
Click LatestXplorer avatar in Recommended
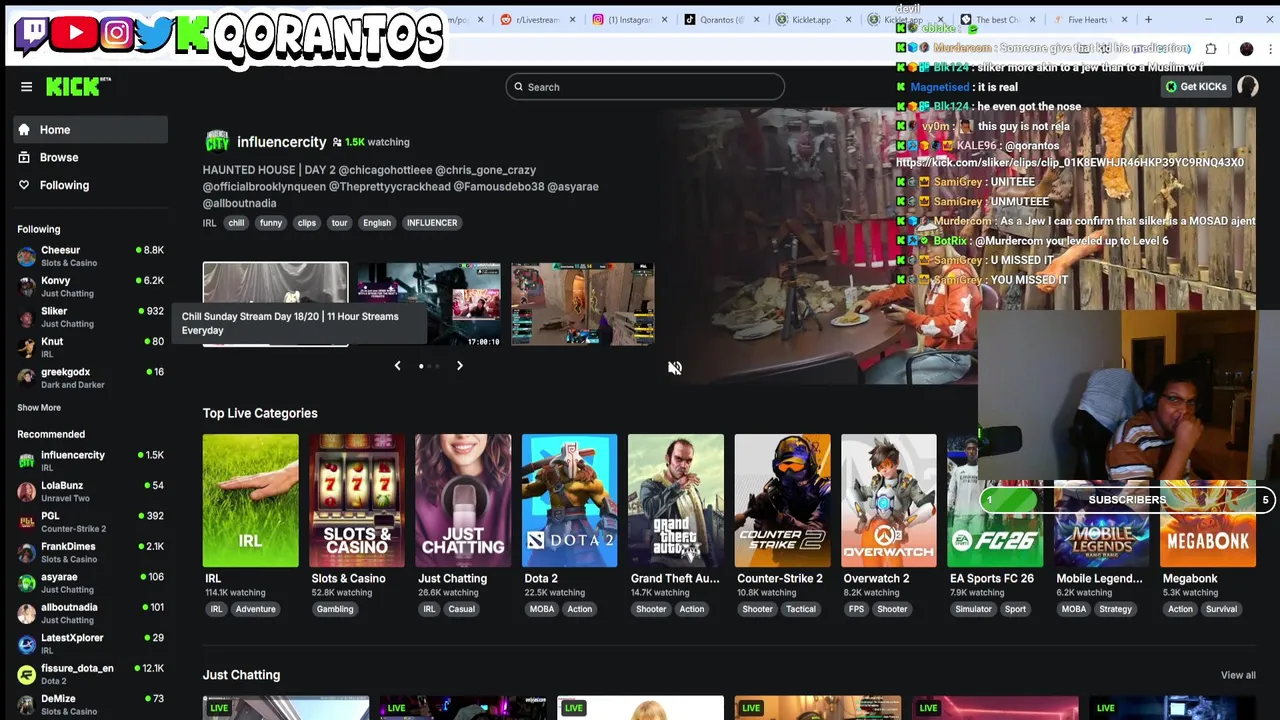coord(27,644)
